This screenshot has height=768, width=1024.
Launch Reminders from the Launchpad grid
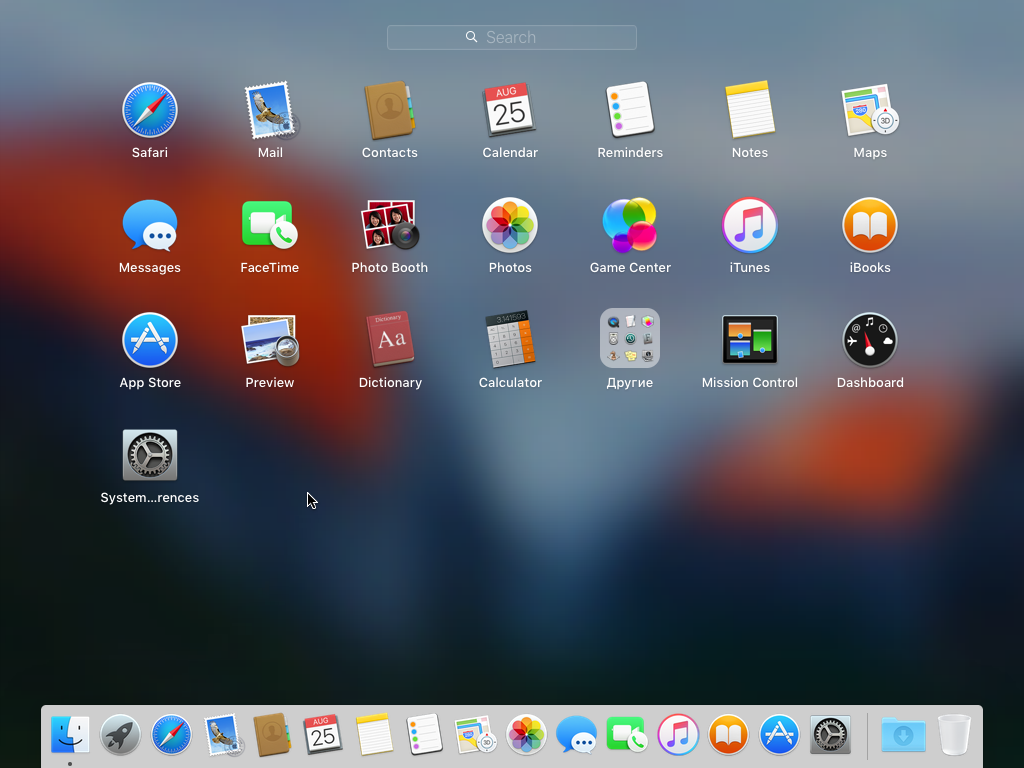click(x=630, y=110)
